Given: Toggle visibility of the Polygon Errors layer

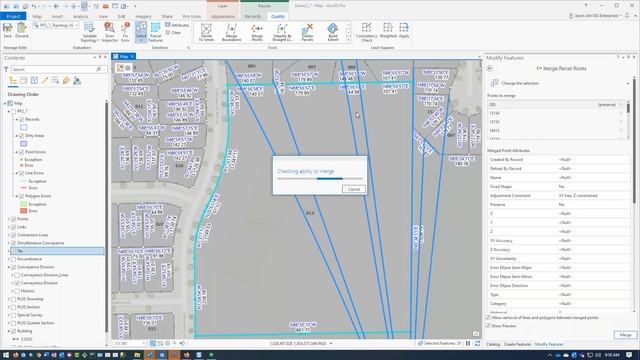Looking at the screenshot, I should pyautogui.click(x=22, y=196).
